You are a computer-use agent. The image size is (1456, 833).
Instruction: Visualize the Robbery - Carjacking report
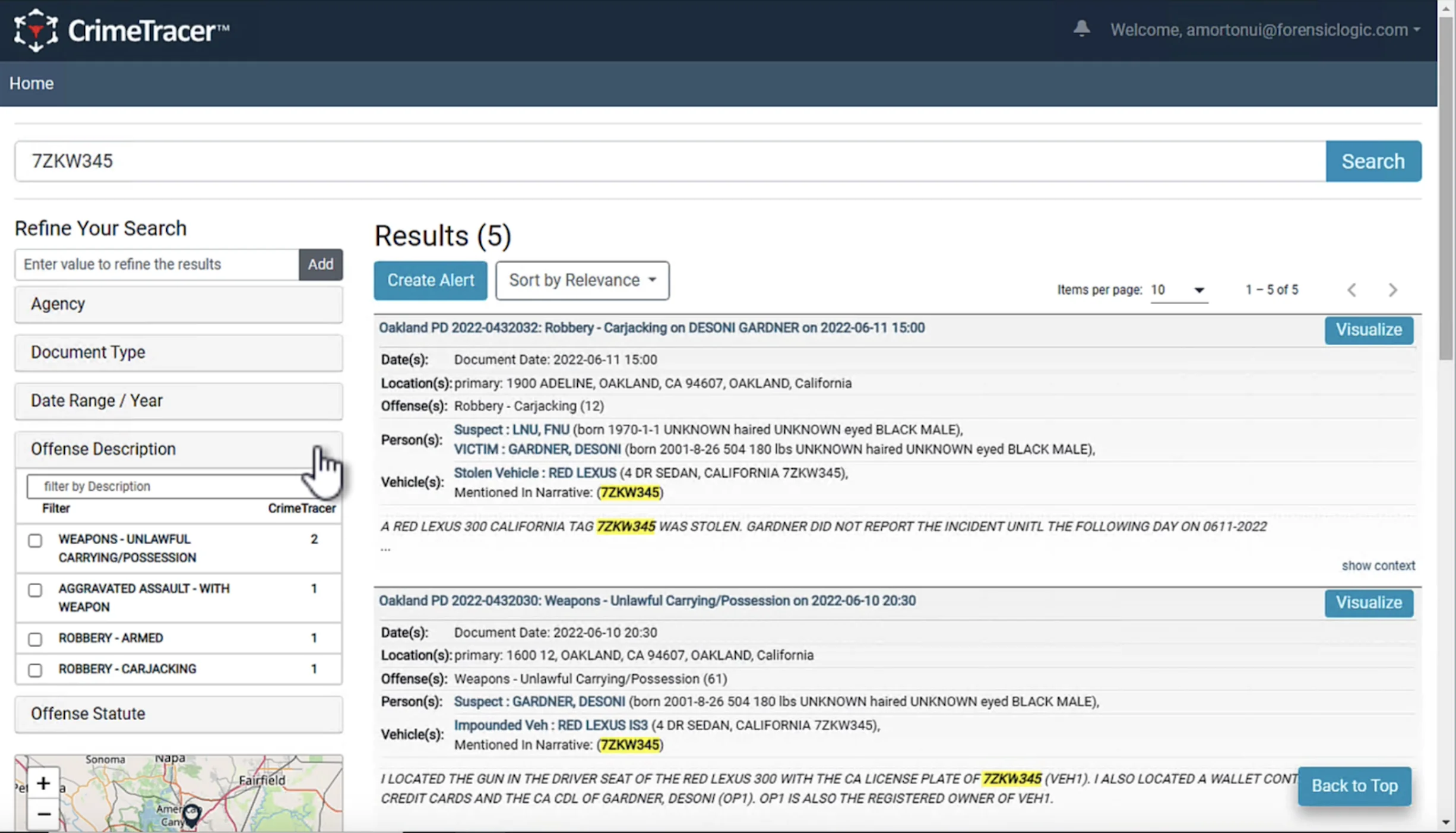[x=1369, y=330]
